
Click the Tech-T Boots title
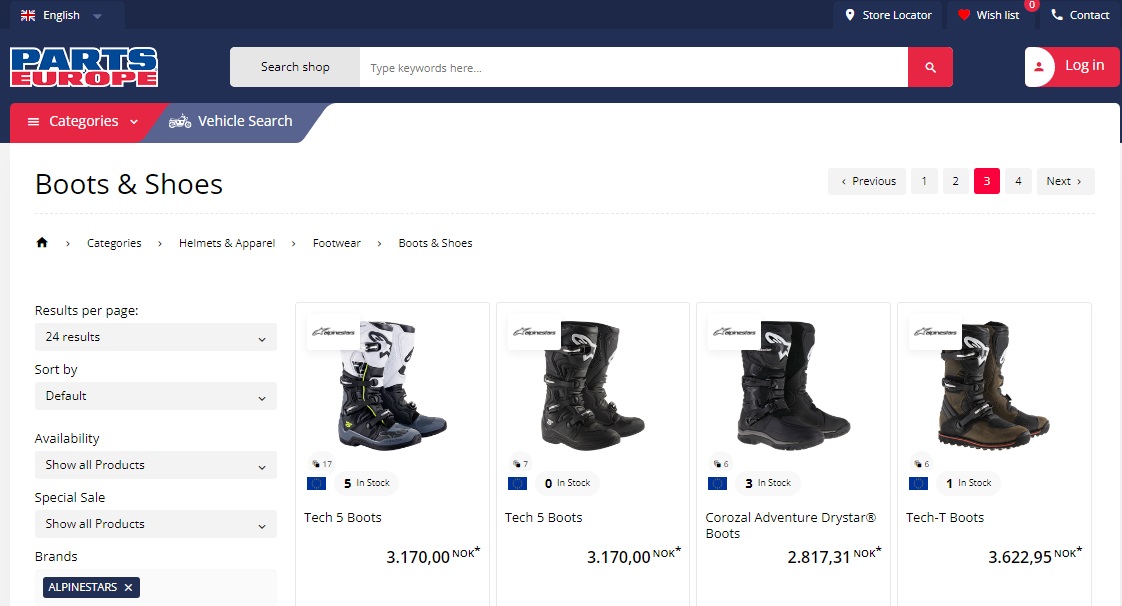945,518
